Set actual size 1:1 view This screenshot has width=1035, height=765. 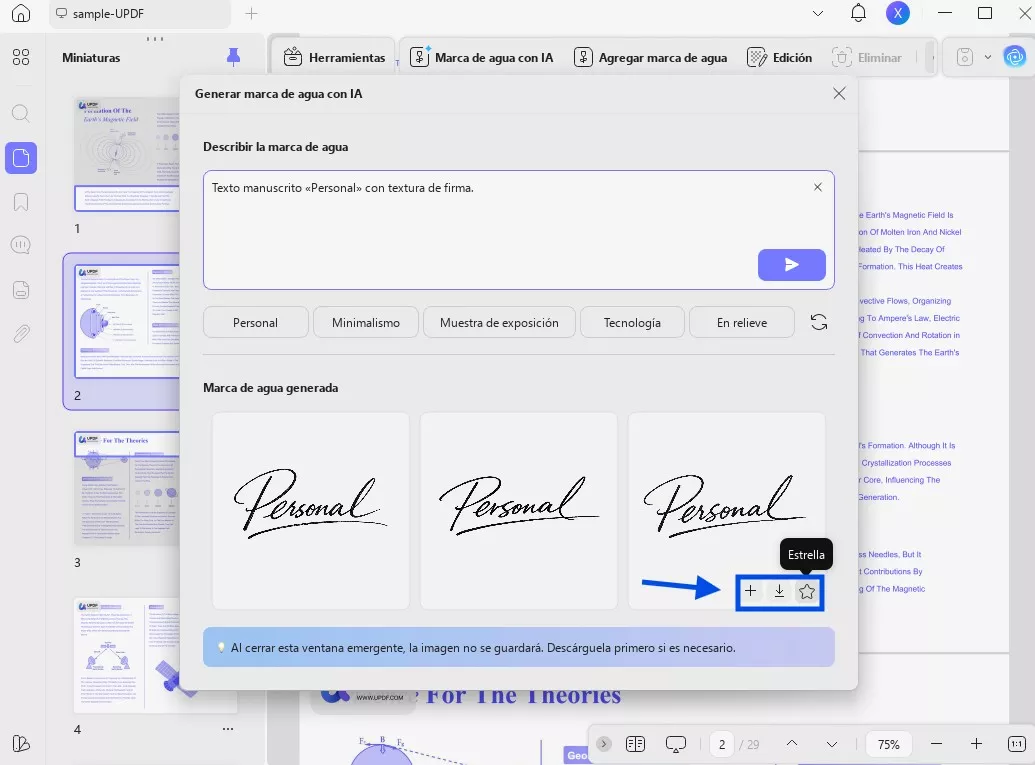(x=1017, y=744)
